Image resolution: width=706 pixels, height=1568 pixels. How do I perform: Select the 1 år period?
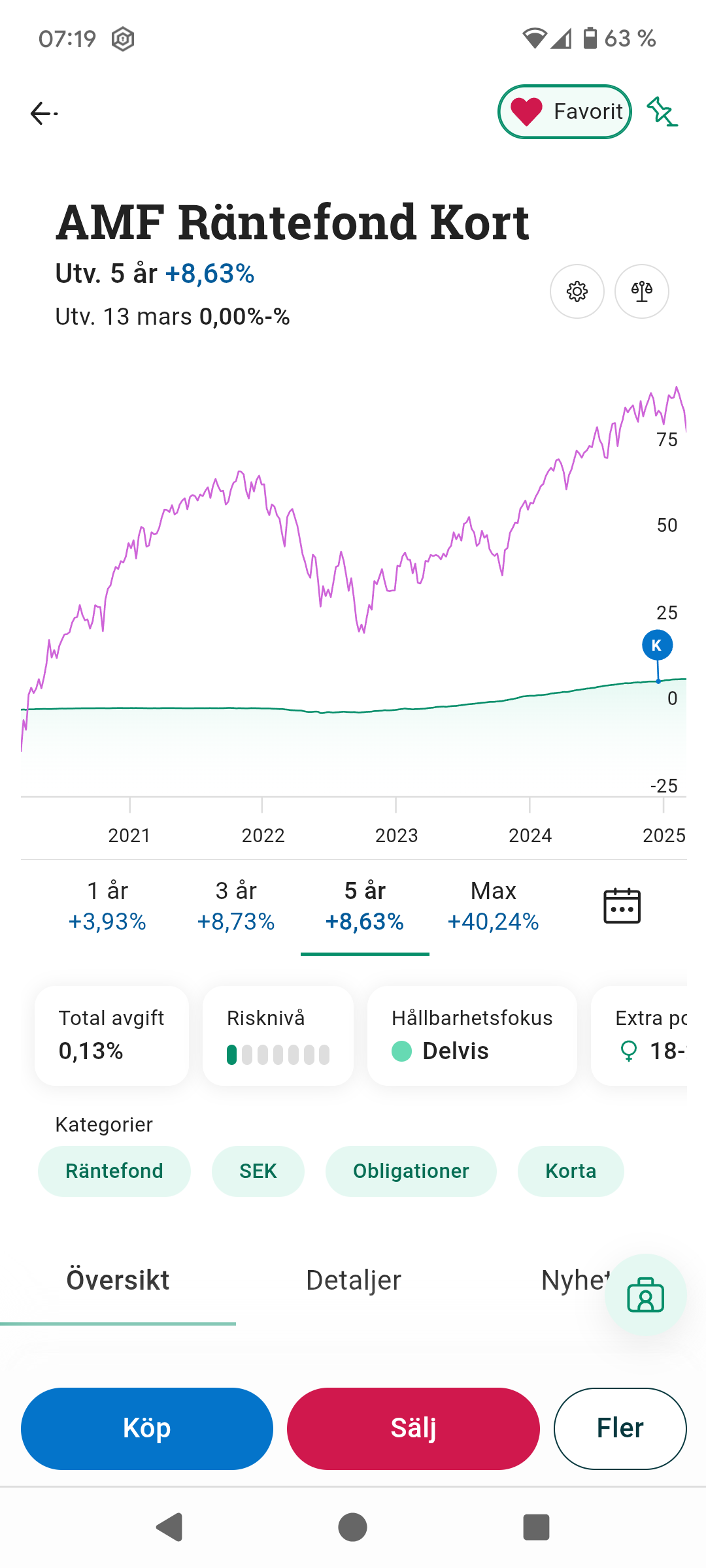(x=107, y=906)
